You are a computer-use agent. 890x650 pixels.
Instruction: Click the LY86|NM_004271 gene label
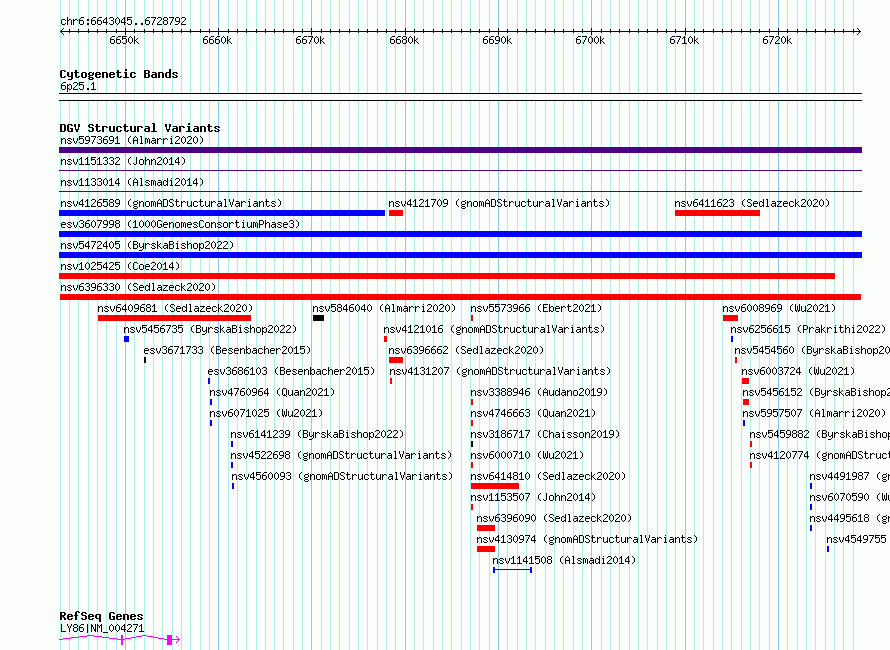tap(102, 628)
